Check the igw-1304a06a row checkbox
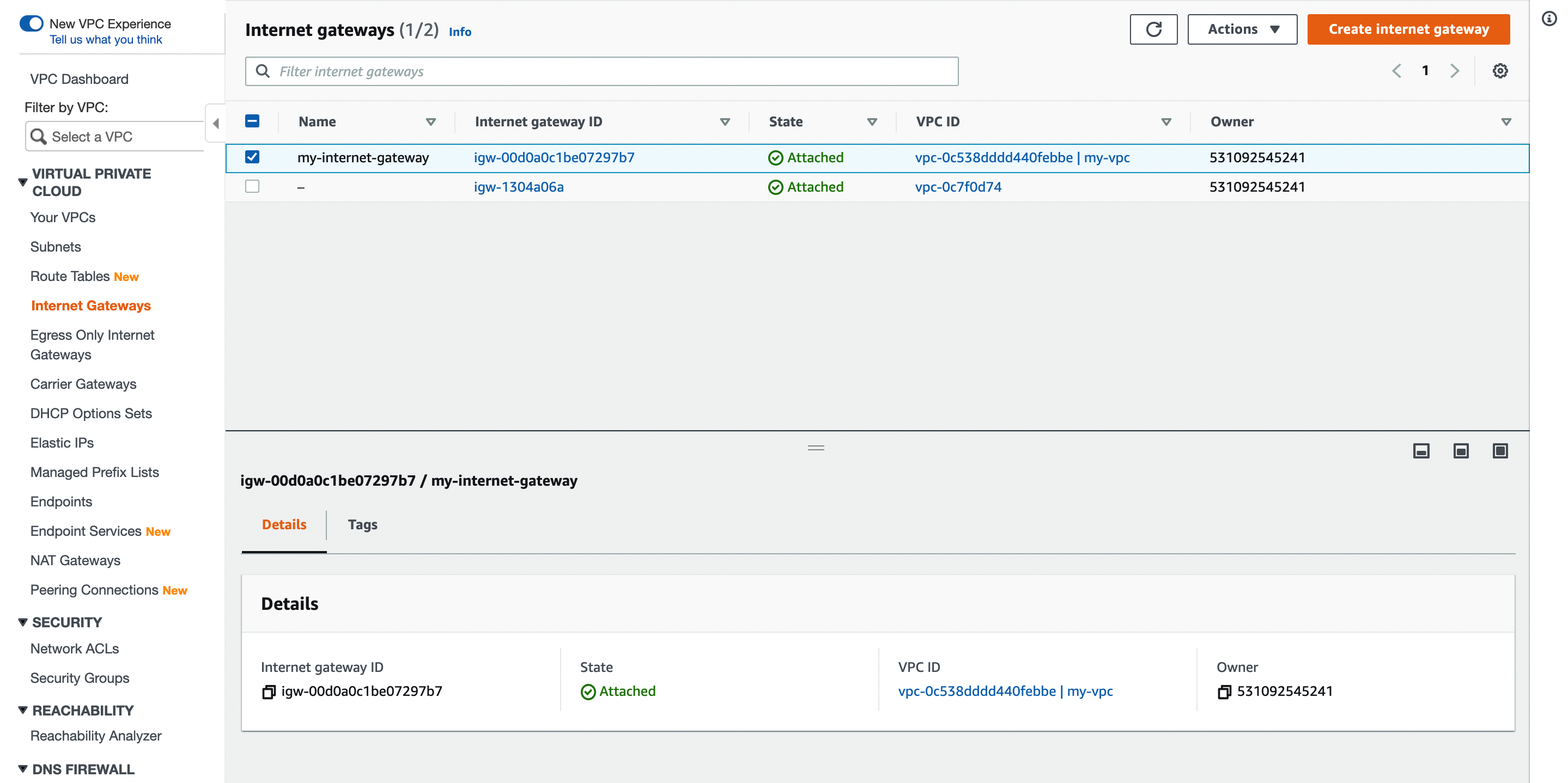 [252, 187]
